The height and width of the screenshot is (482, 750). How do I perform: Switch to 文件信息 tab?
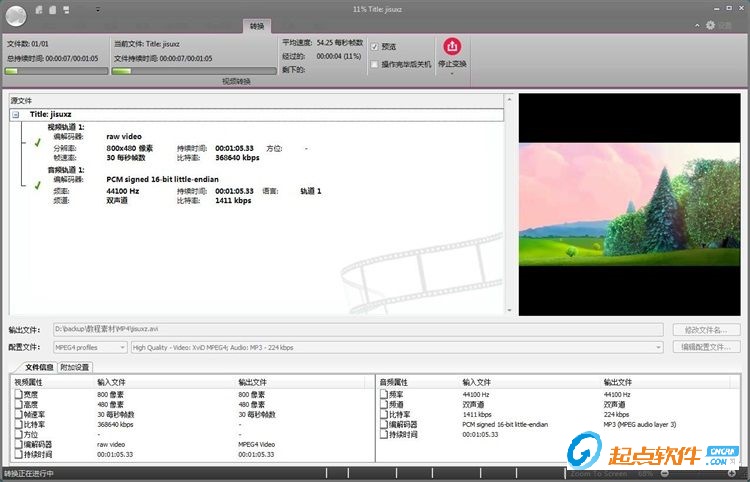coord(38,367)
